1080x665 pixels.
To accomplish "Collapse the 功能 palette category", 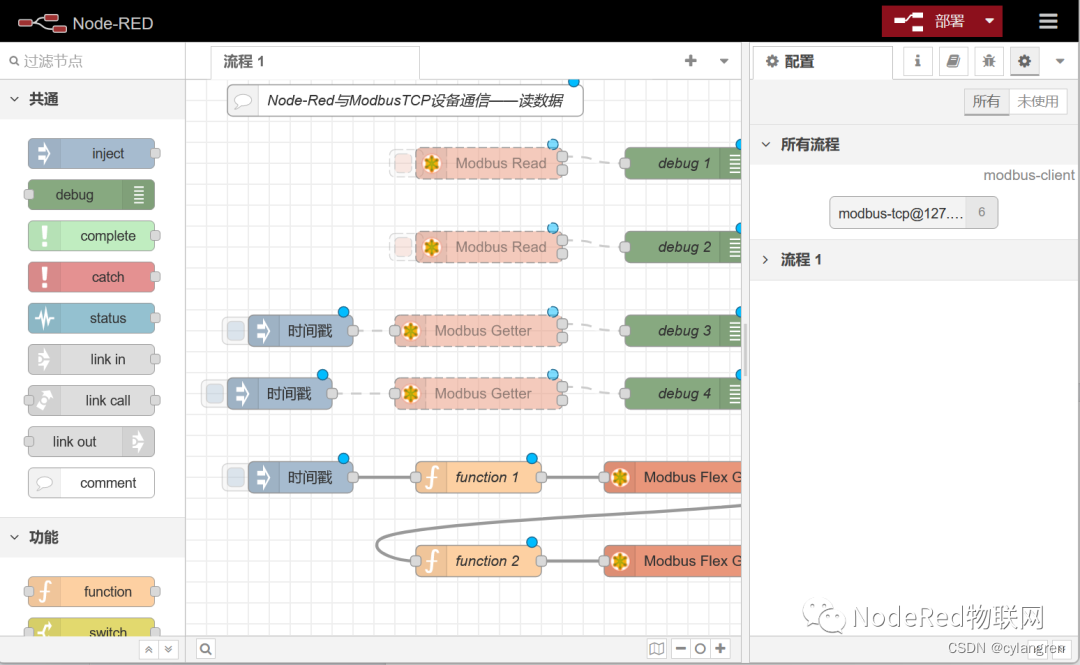I will (x=92, y=538).
